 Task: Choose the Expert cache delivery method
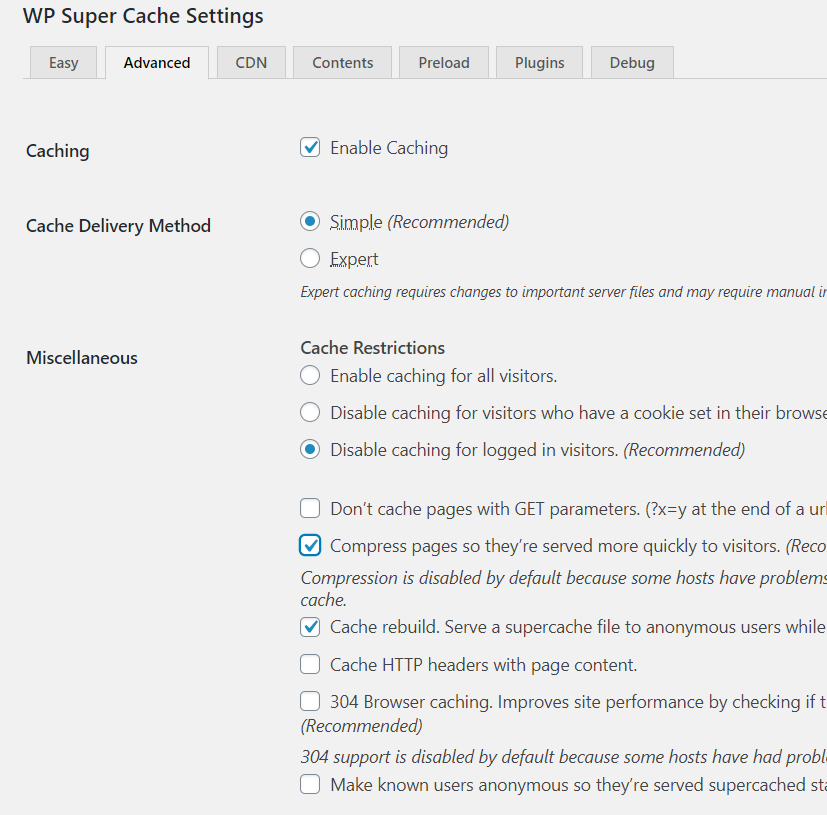pyautogui.click(x=310, y=258)
